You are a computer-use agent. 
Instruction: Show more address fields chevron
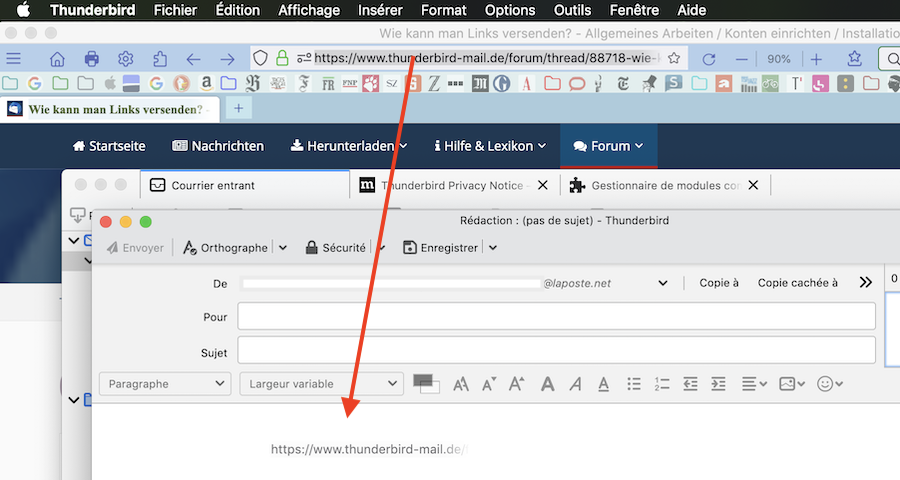(866, 282)
